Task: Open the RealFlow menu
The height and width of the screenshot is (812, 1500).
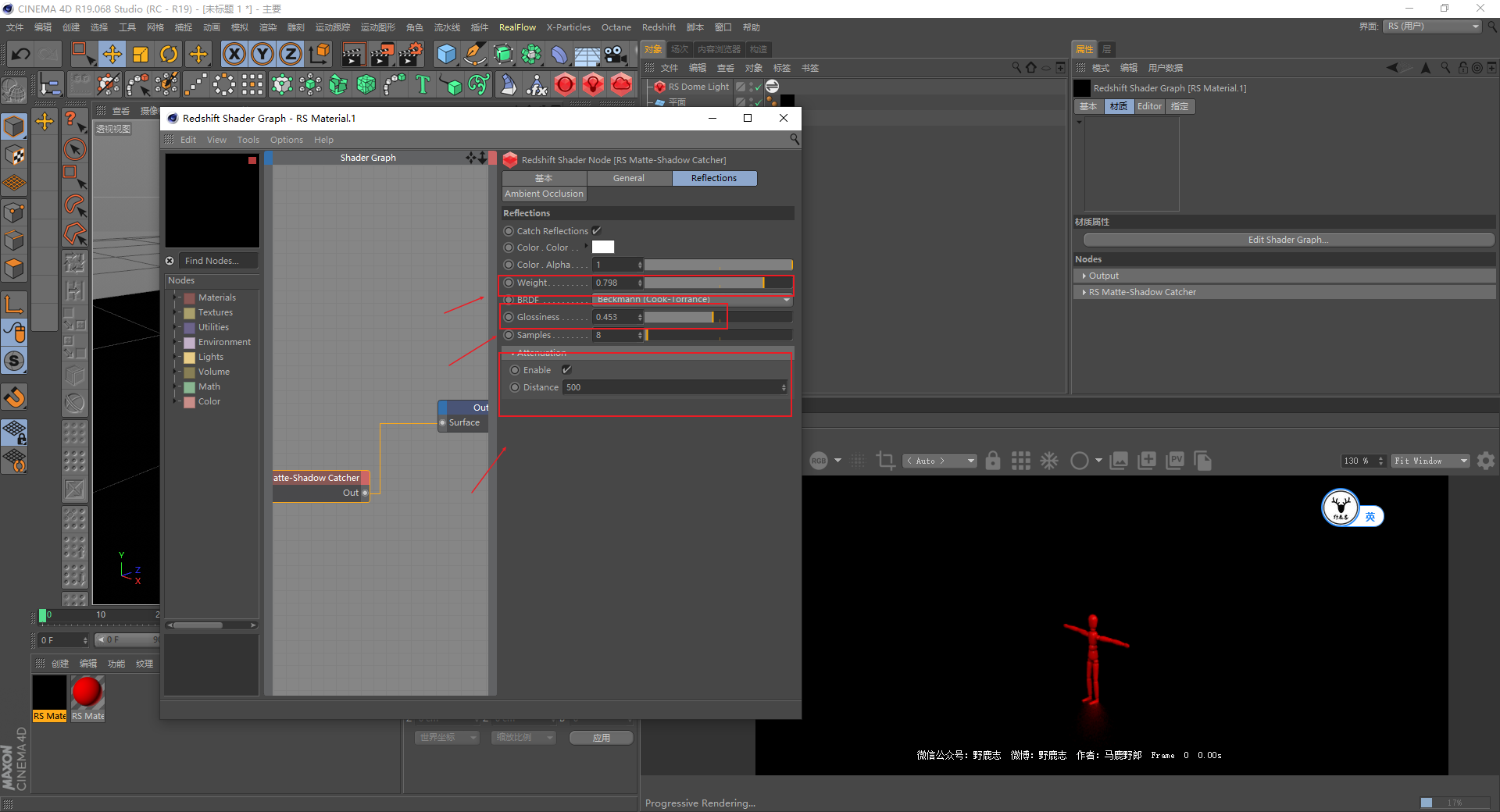Action: coord(517,27)
